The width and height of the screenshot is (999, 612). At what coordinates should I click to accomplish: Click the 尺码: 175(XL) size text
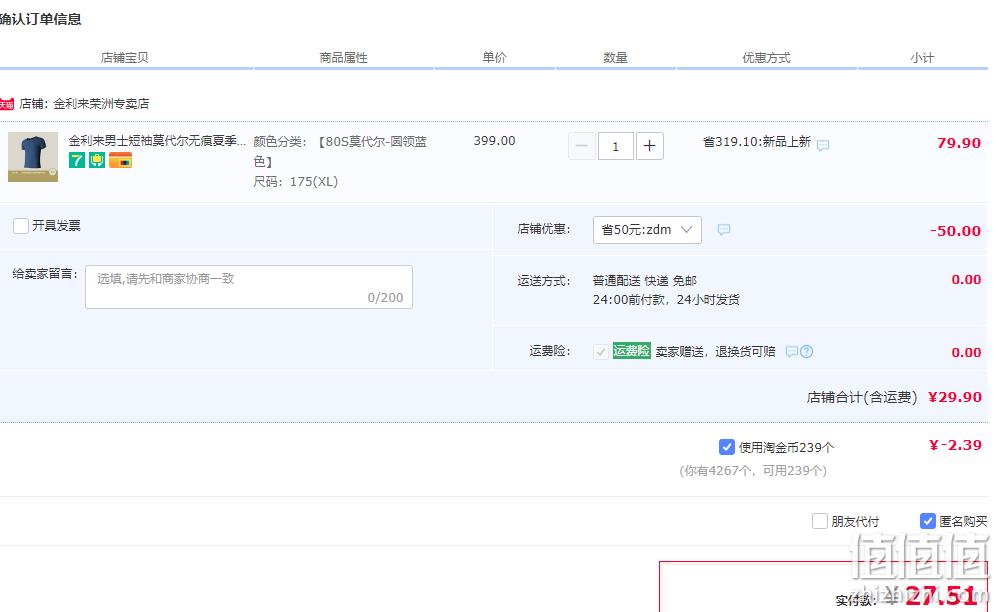pos(296,181)
